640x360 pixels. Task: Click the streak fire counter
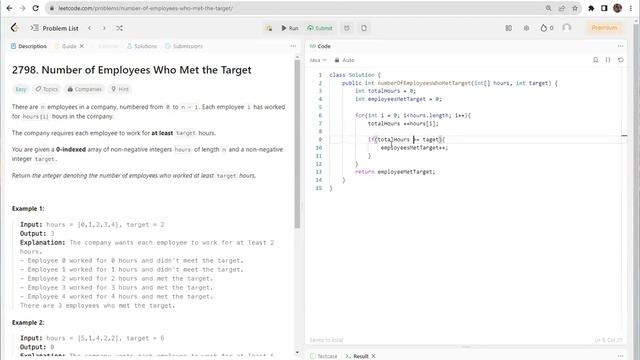point(547,28)
